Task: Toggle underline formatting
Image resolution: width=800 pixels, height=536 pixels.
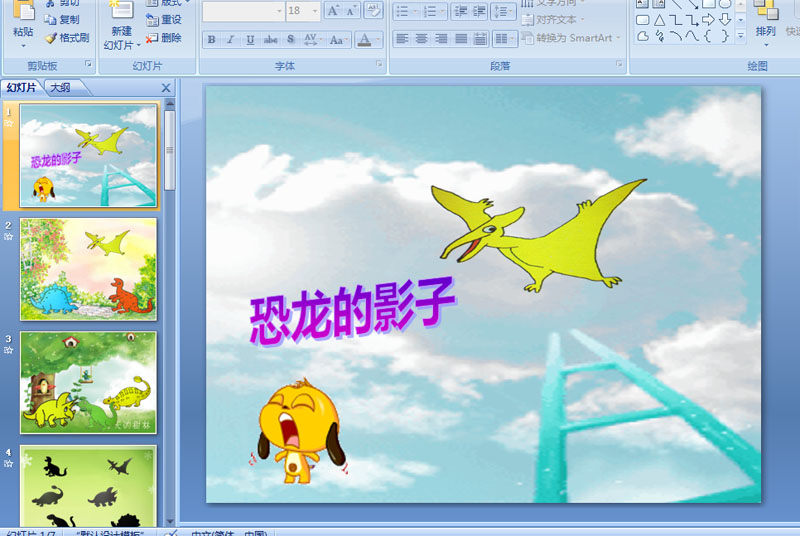Action: [251, 40]
